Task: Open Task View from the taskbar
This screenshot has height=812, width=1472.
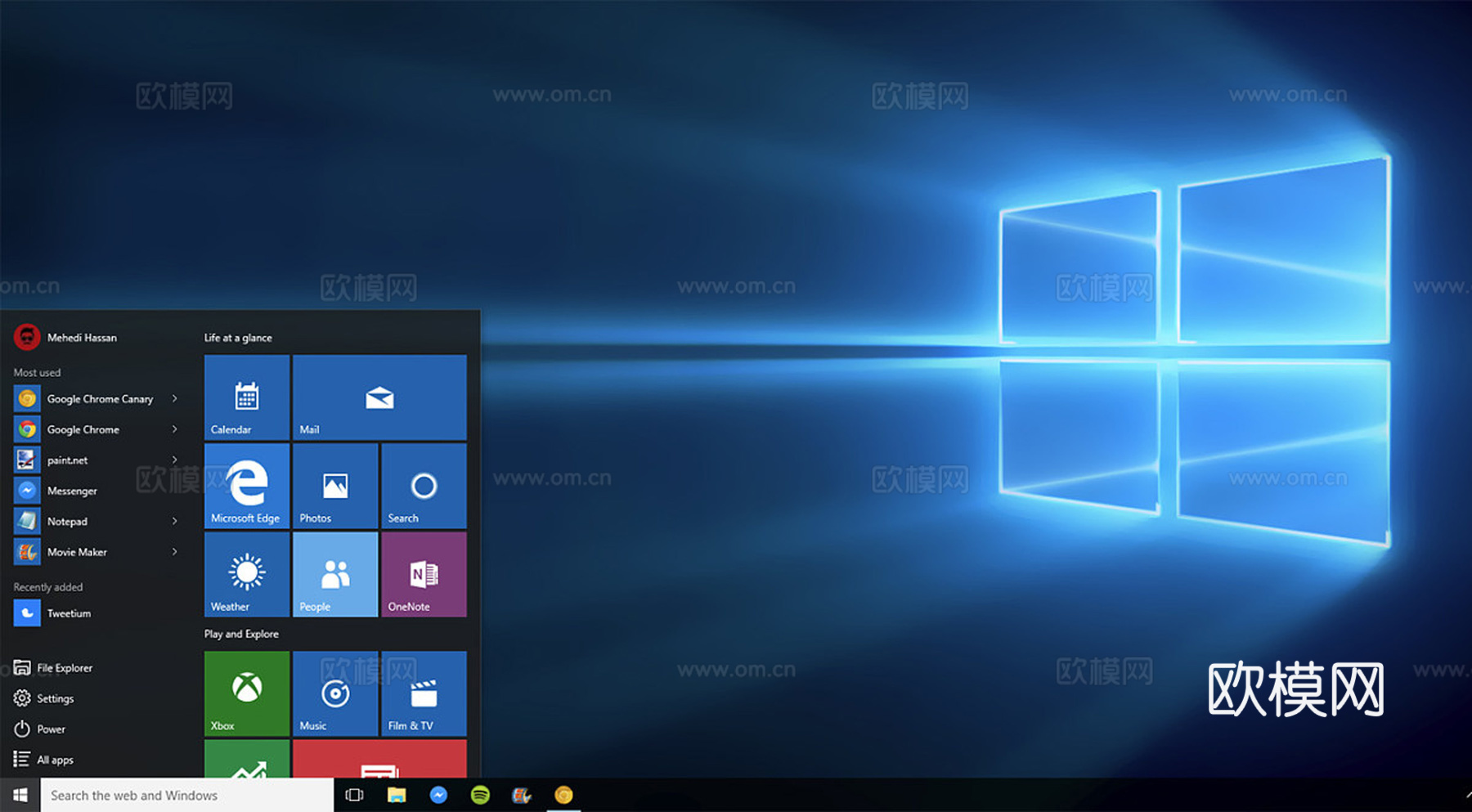Action: [x=354, y=795]
